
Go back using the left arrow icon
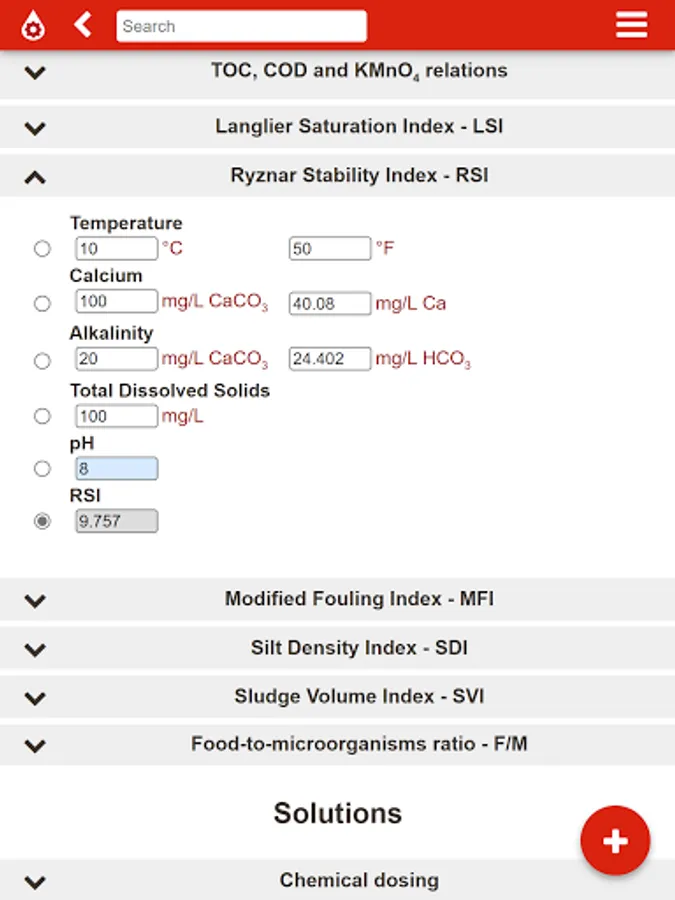[x=83, y=25]
